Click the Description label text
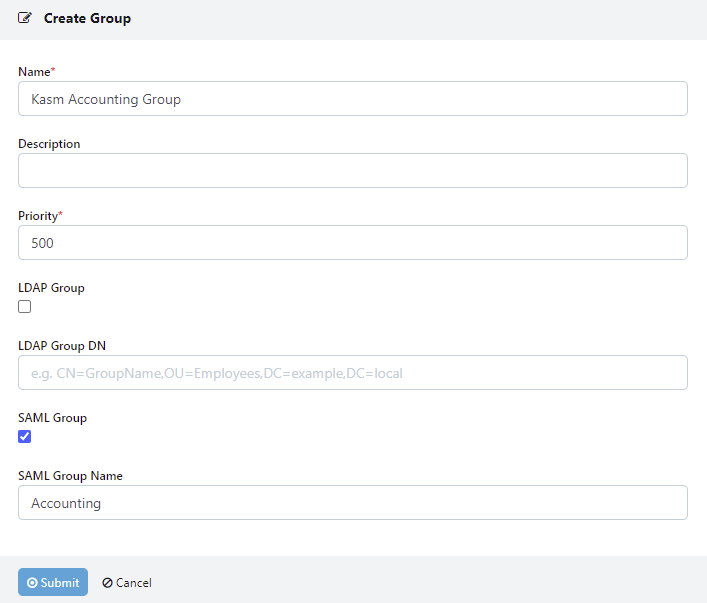This screenshot has width=707, height=603. click(49, 144)
